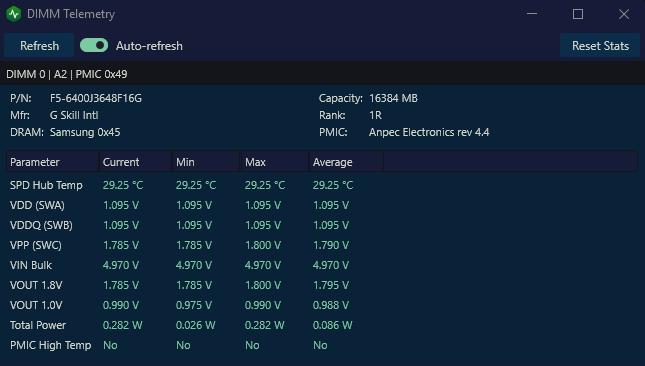Click the Capacity: field label
The height and width of the screenshot is (366, 645).
pyautogui.click(x=341, y=98)
